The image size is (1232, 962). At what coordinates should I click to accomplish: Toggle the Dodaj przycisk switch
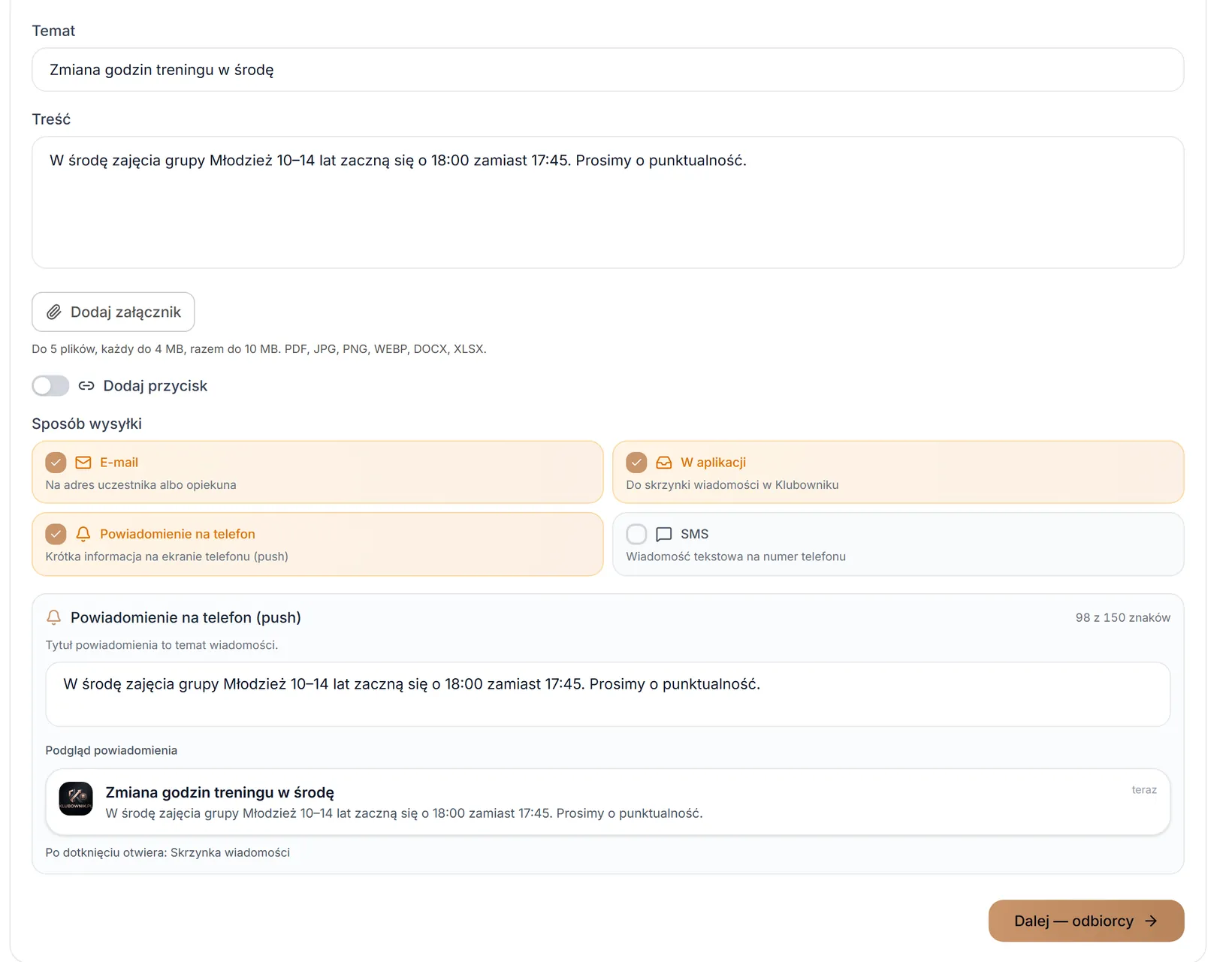(50, 386)
